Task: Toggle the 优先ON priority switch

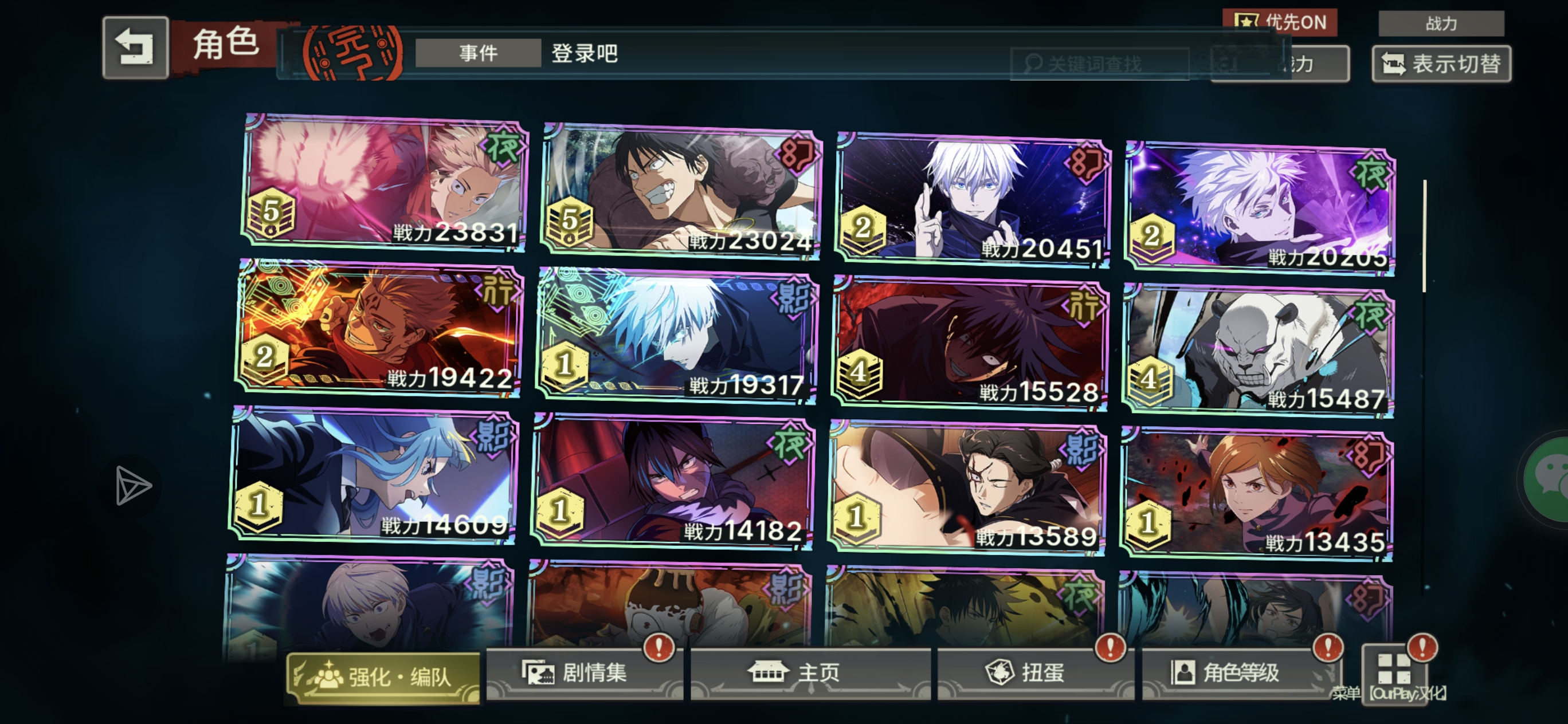Action: coord(1280,22)
